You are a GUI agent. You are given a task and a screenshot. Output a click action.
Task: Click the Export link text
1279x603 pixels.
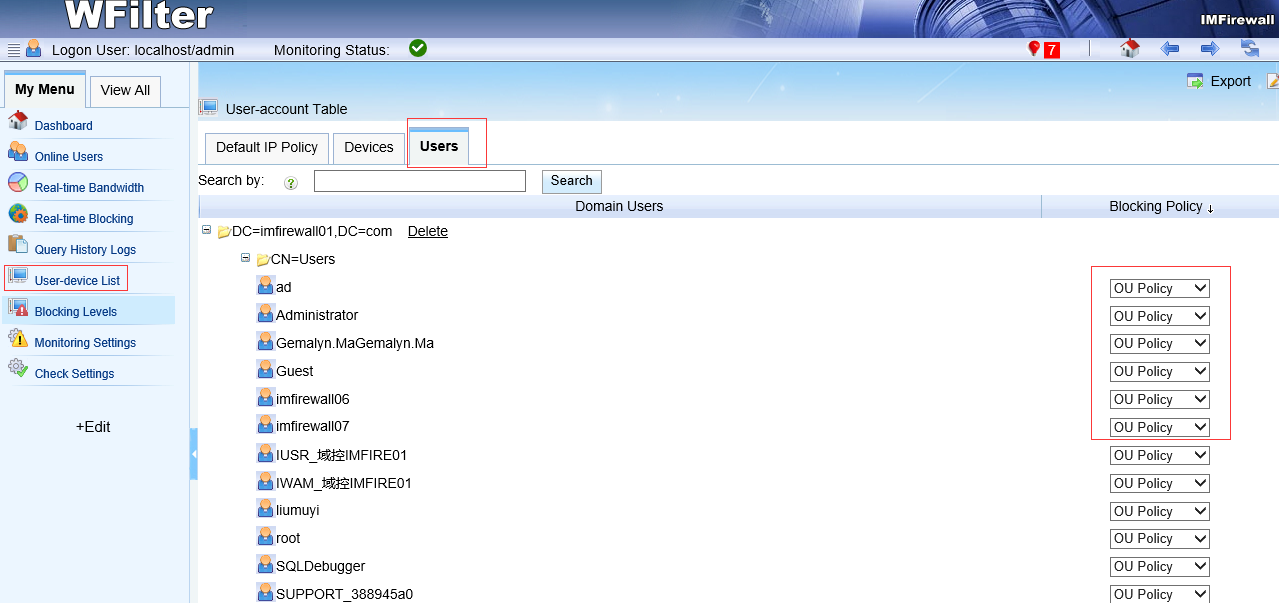(1231, 81)
